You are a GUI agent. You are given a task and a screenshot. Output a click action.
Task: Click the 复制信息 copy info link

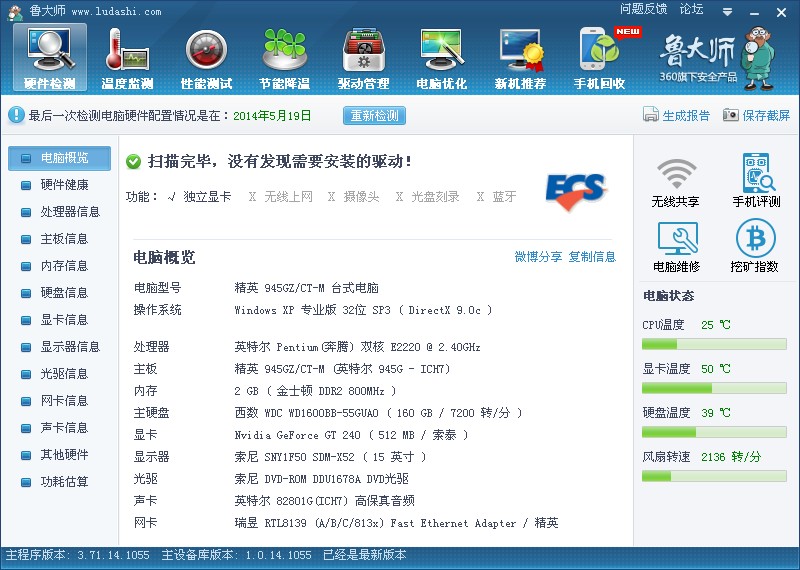click(x=592, y=257)
